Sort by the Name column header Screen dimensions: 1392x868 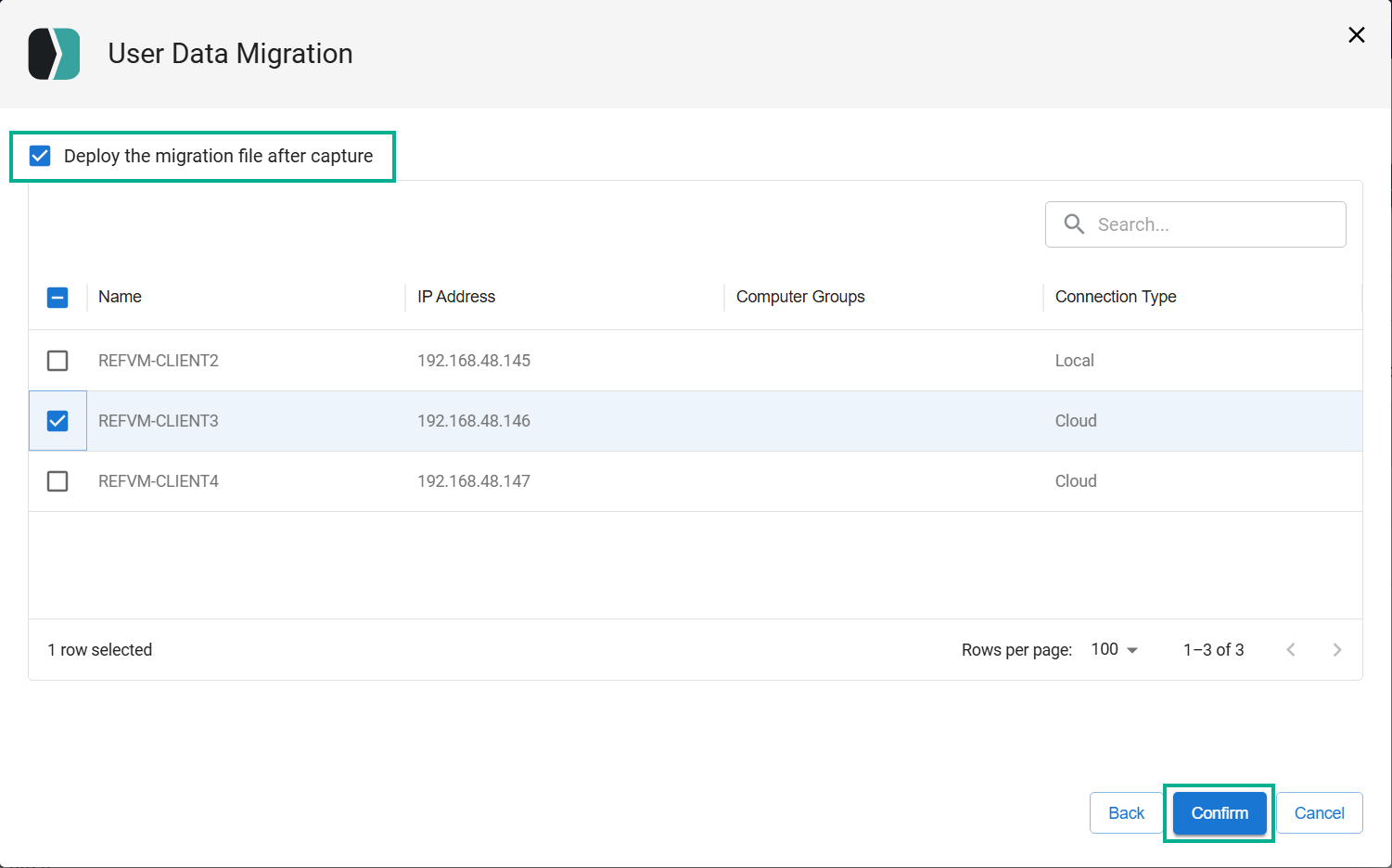click(120, 297)
